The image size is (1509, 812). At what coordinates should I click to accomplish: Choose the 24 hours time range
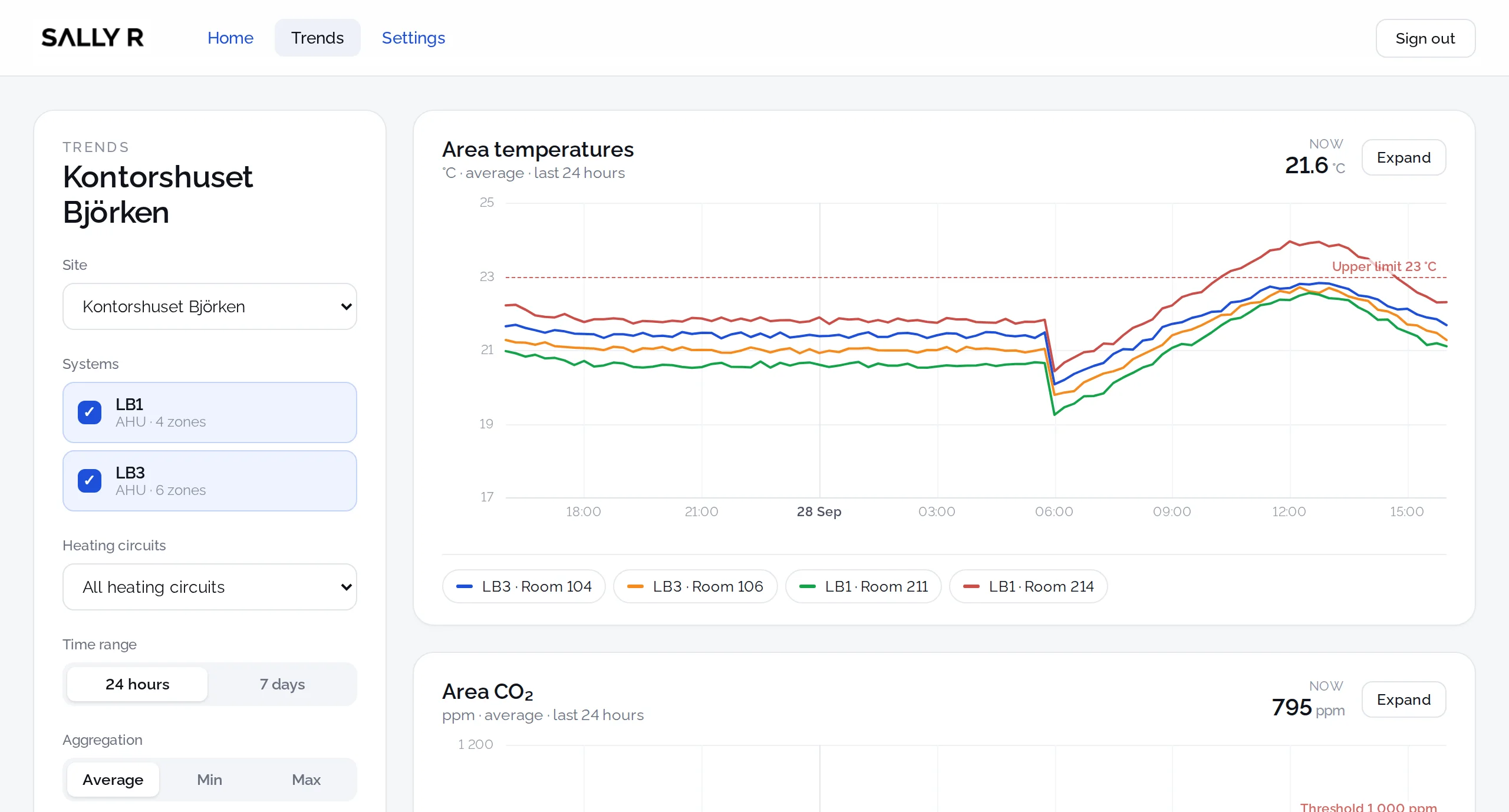point(137,684)
